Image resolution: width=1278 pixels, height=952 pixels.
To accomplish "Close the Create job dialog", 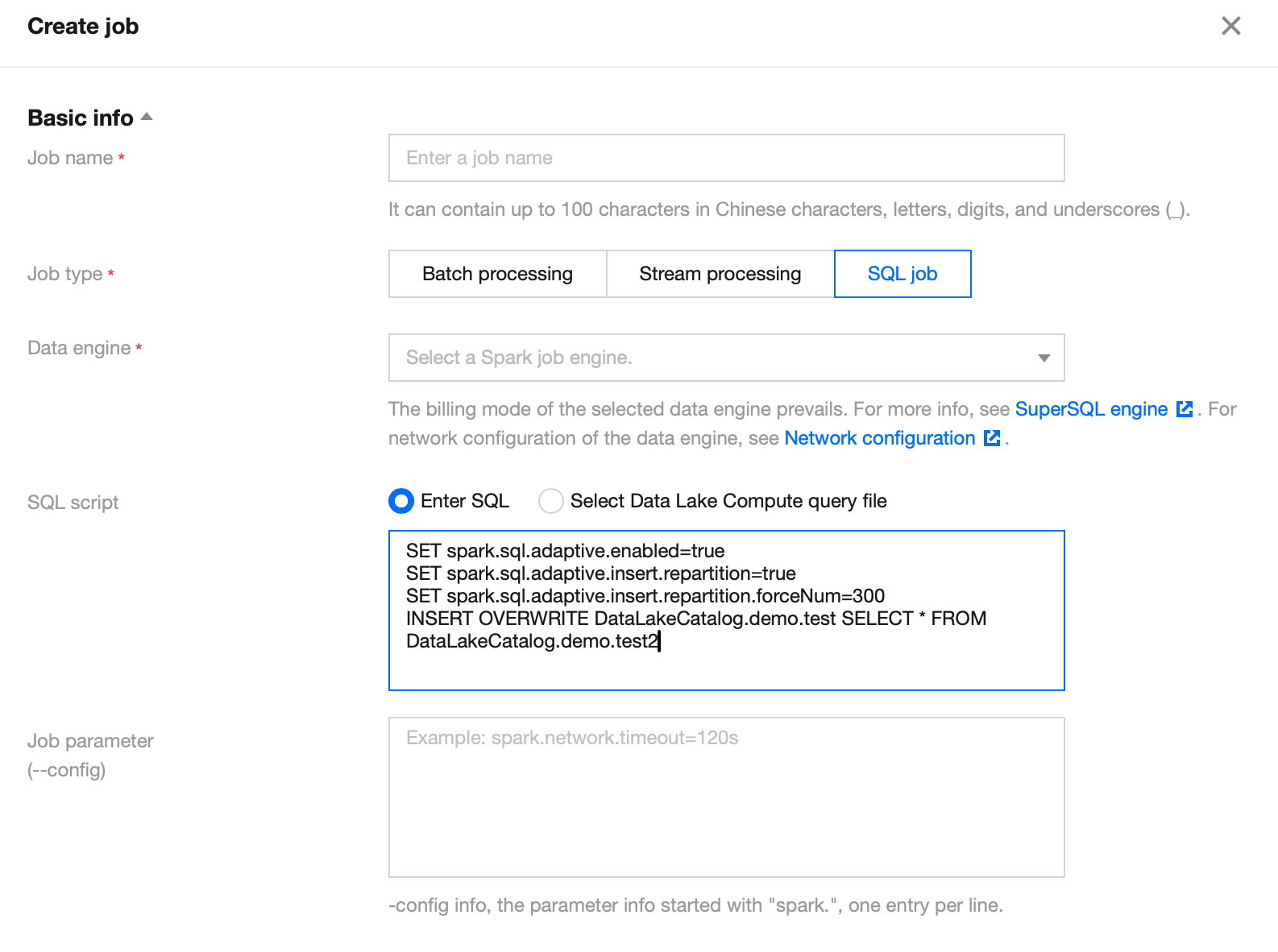I will tap(1230, 27).
